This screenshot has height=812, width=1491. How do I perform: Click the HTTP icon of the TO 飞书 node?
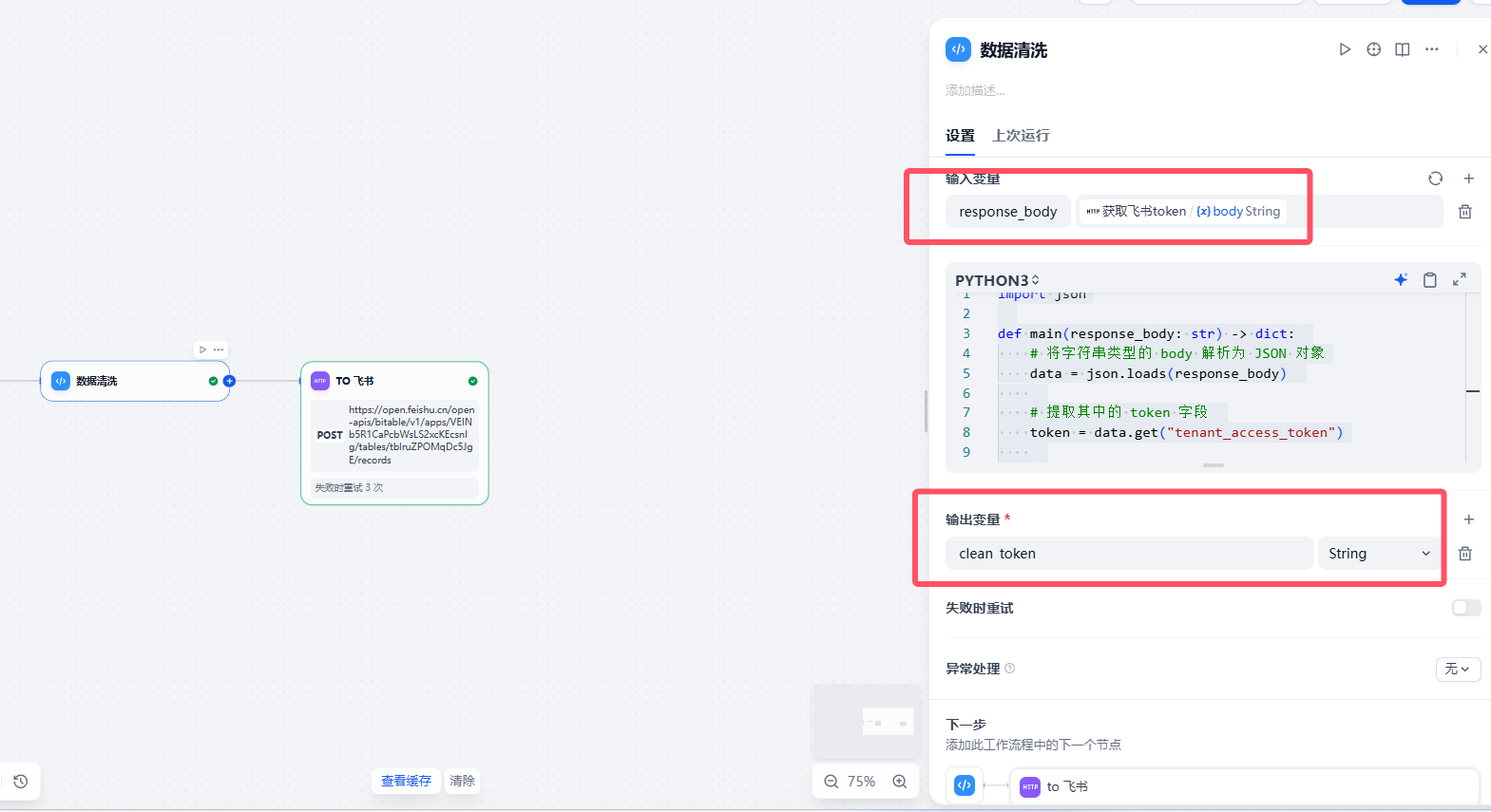pos(320,381)
